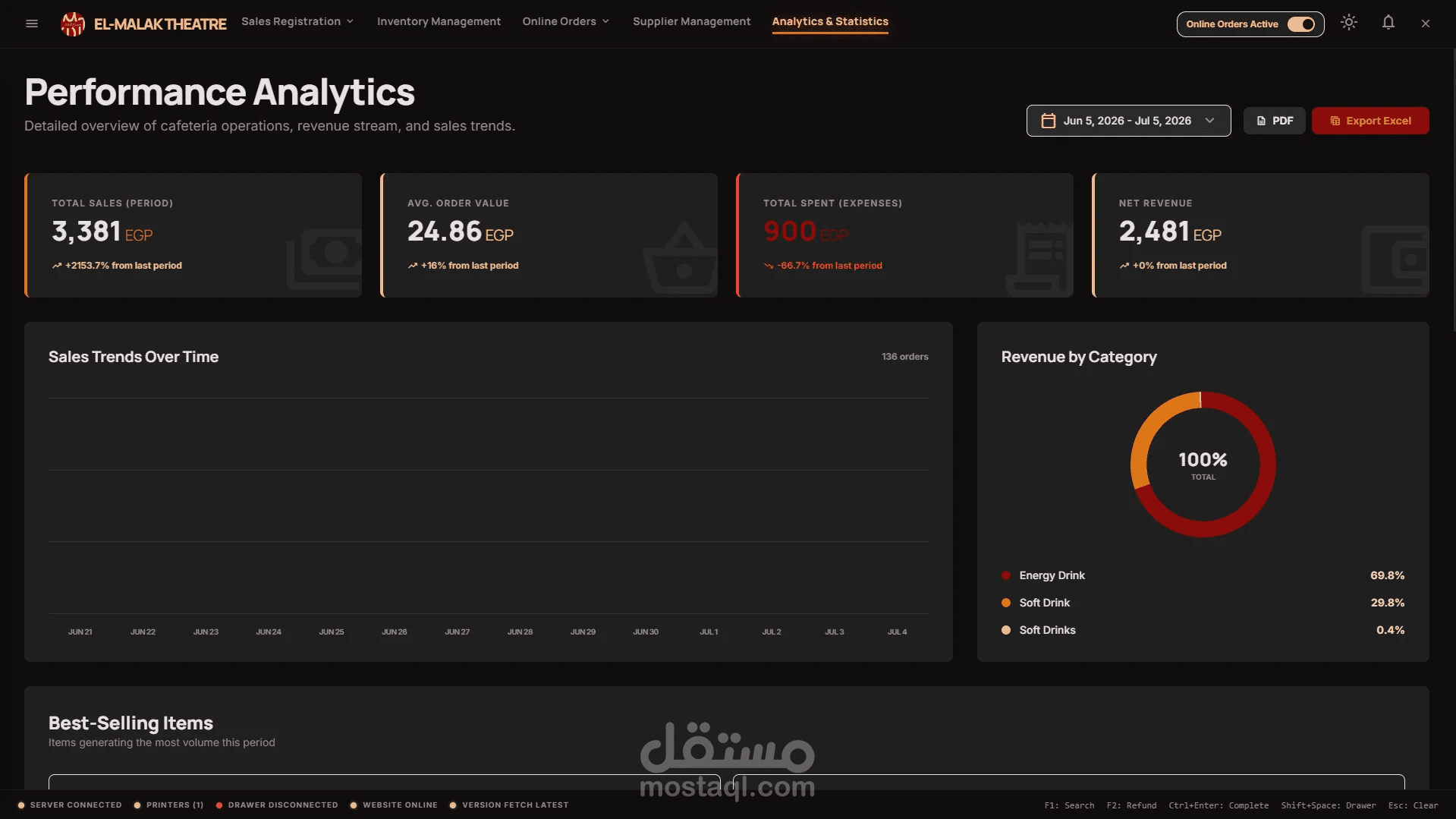Viewport: 1456px width, 819px height.
Task: Click 136 orders label
Action: point(904,357)
